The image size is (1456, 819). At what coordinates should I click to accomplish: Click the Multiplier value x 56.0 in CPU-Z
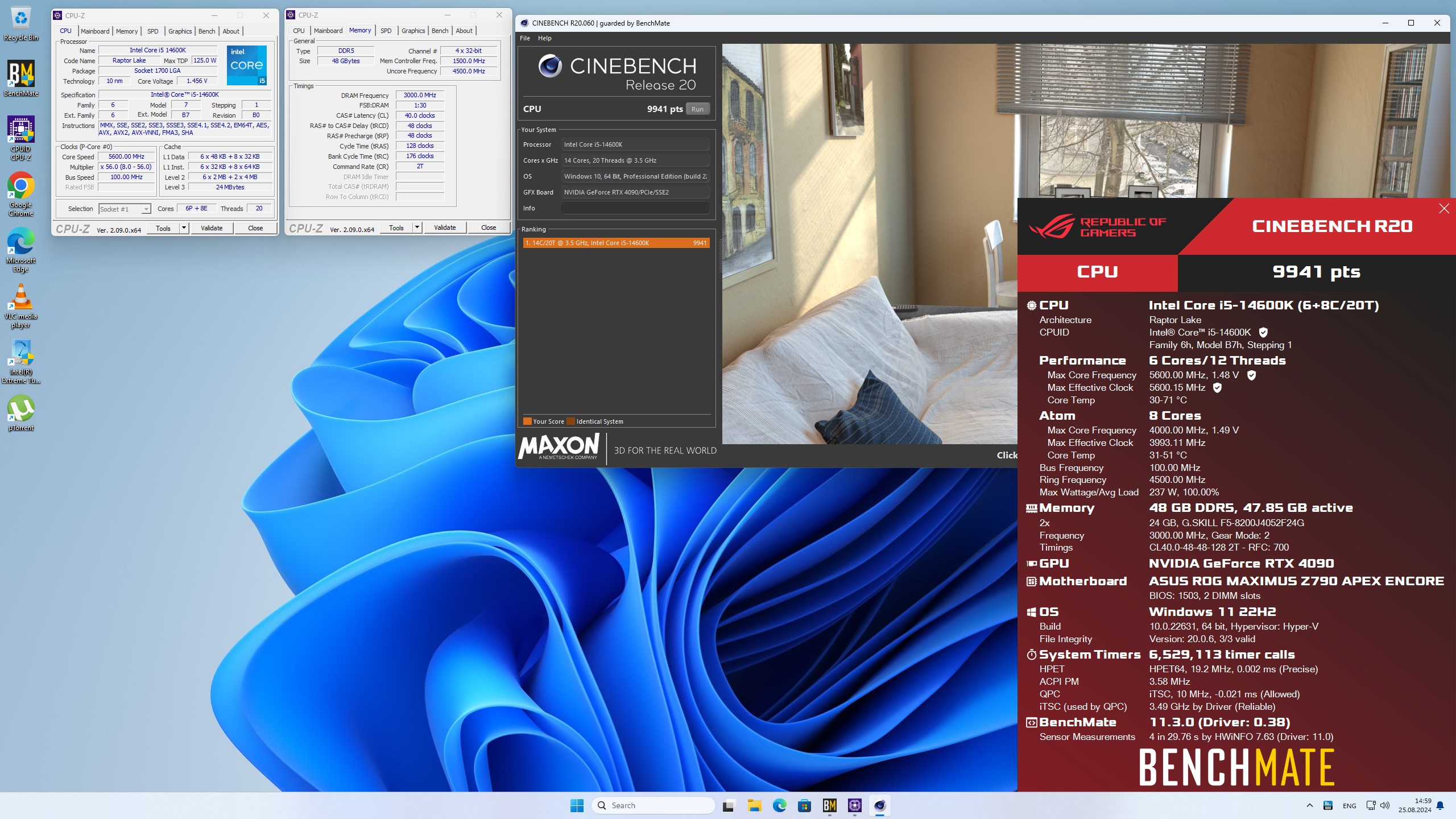click(126, 167)
